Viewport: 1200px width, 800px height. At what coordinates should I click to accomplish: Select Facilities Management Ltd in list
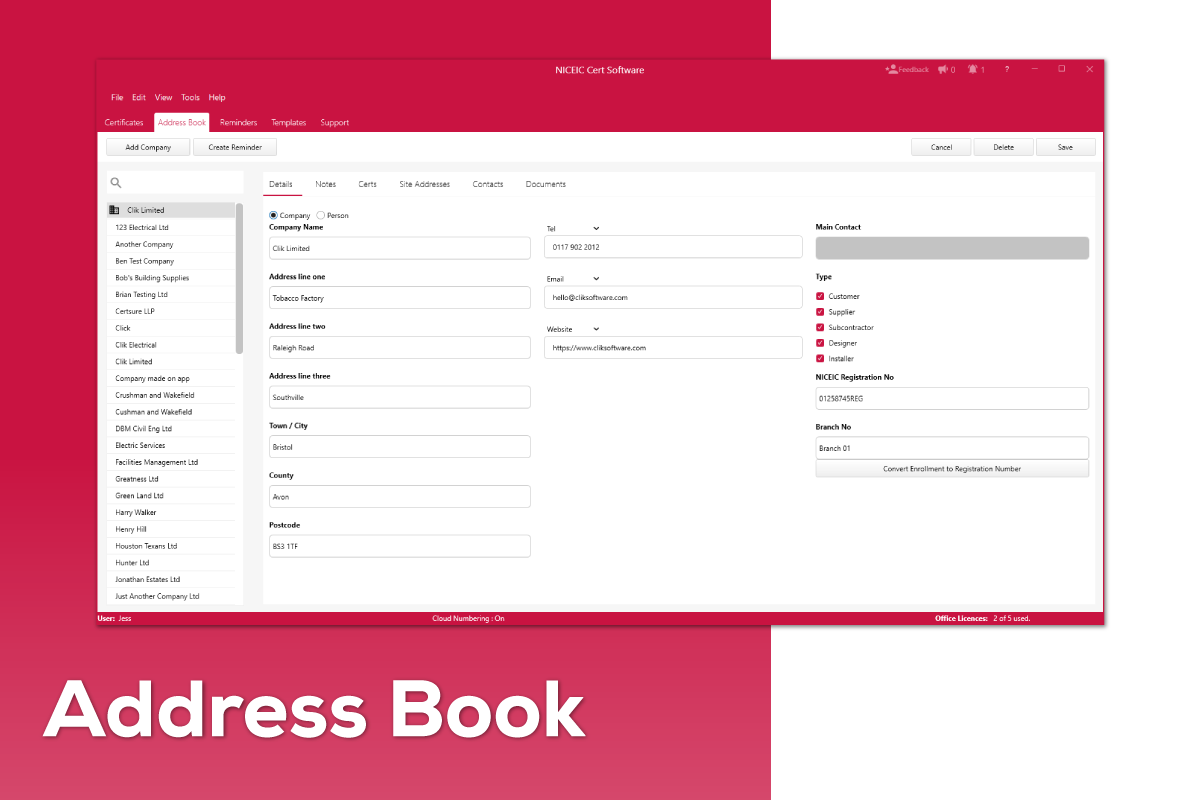[171, 462]
